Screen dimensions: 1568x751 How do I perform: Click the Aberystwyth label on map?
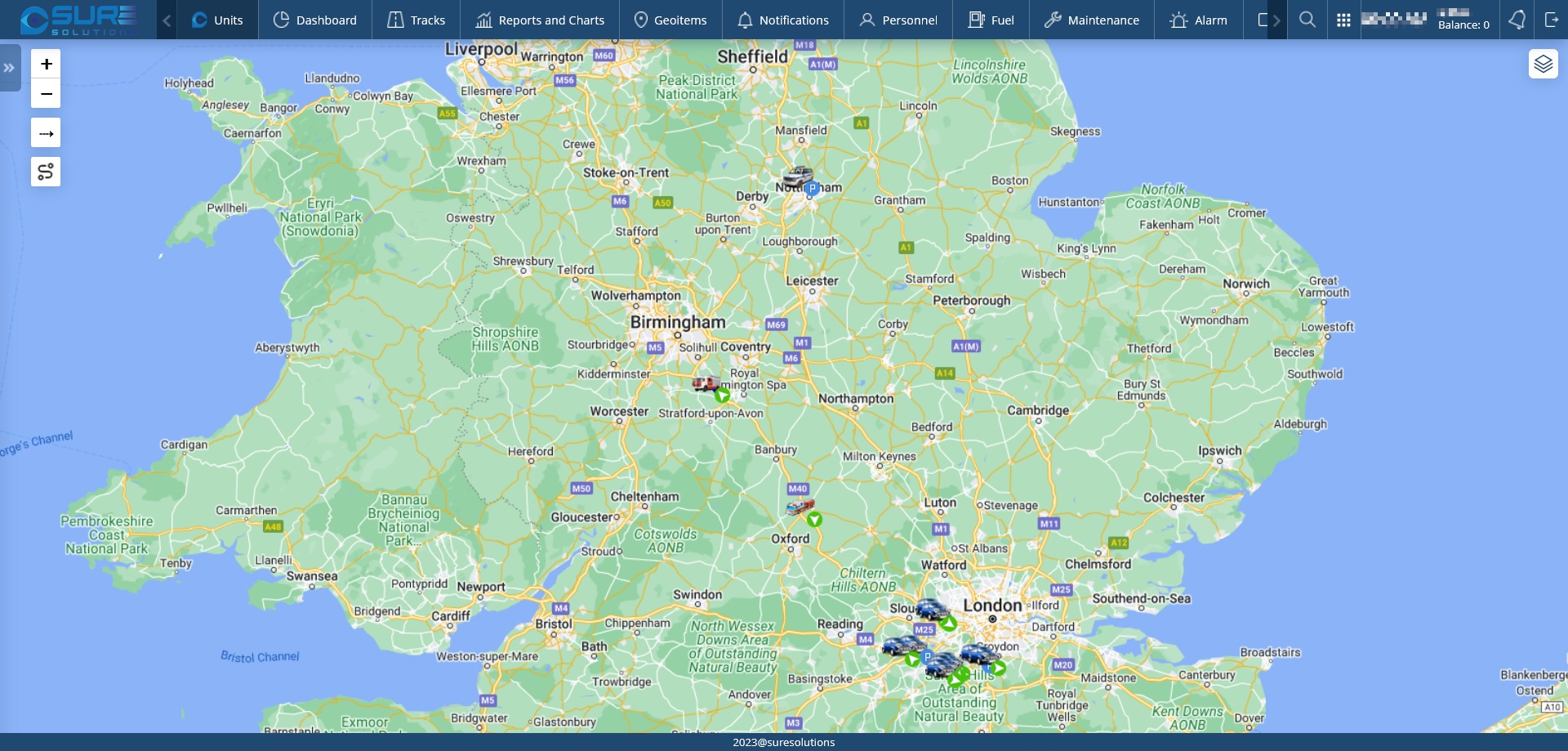coord(287,347)
